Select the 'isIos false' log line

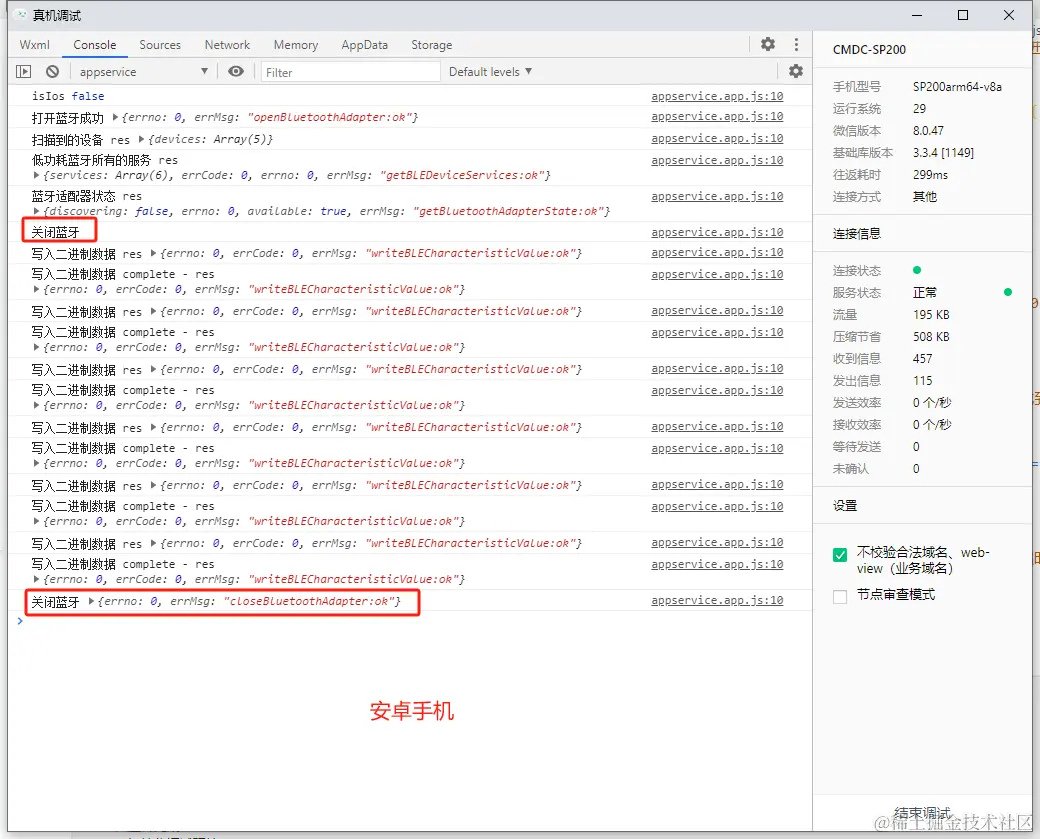68,96
